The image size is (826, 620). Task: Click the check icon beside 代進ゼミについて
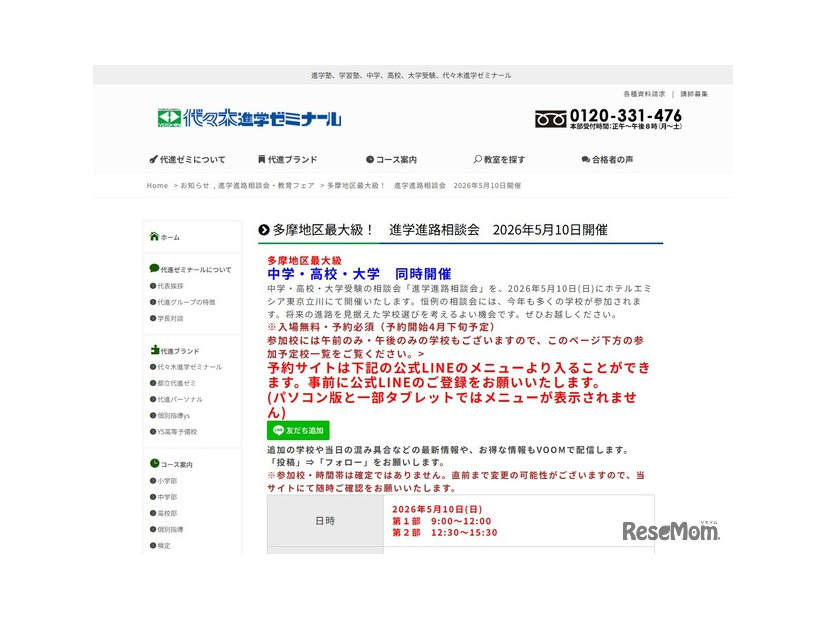[152, 159]
